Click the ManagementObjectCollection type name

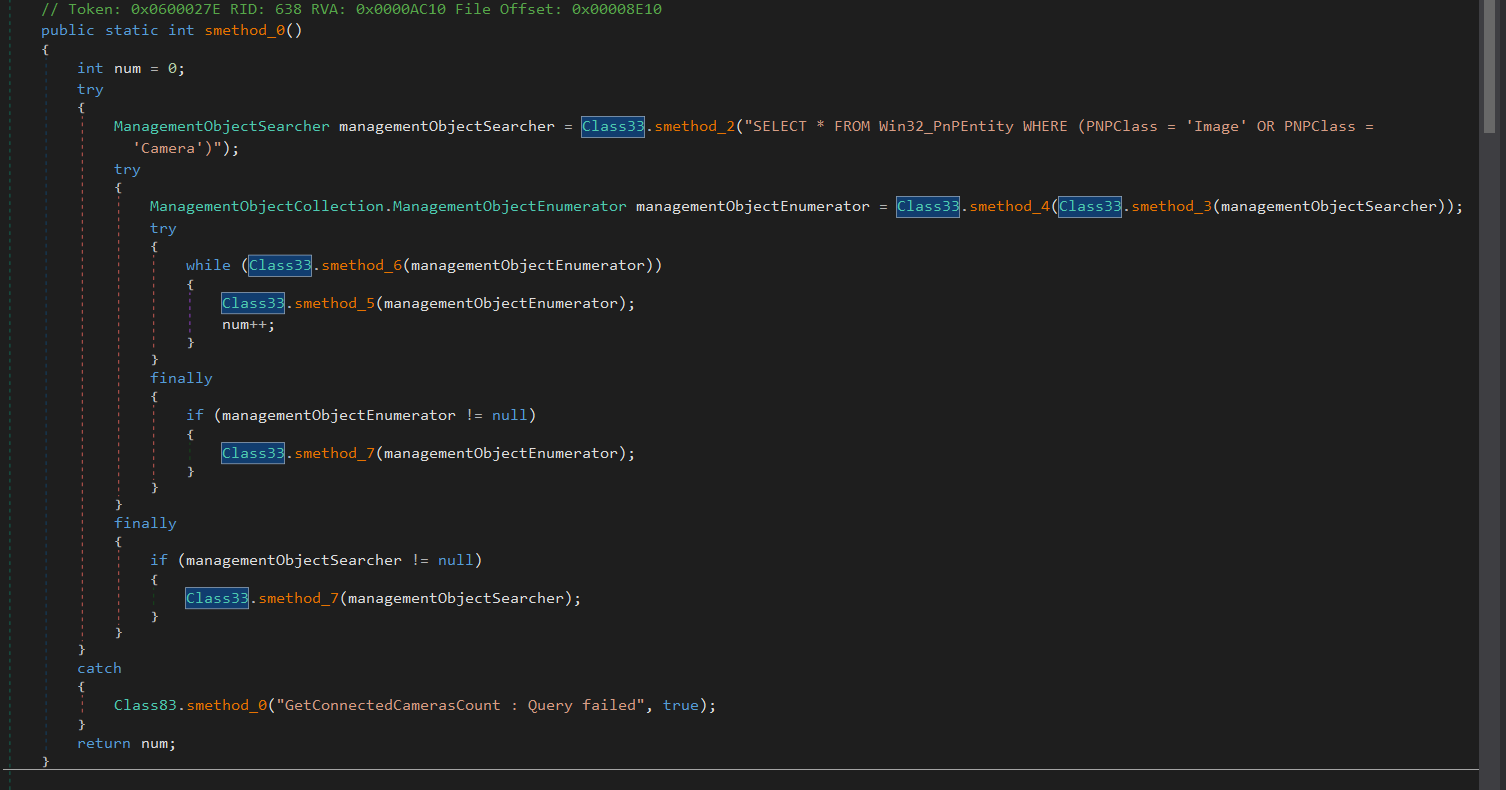(267, 207)
